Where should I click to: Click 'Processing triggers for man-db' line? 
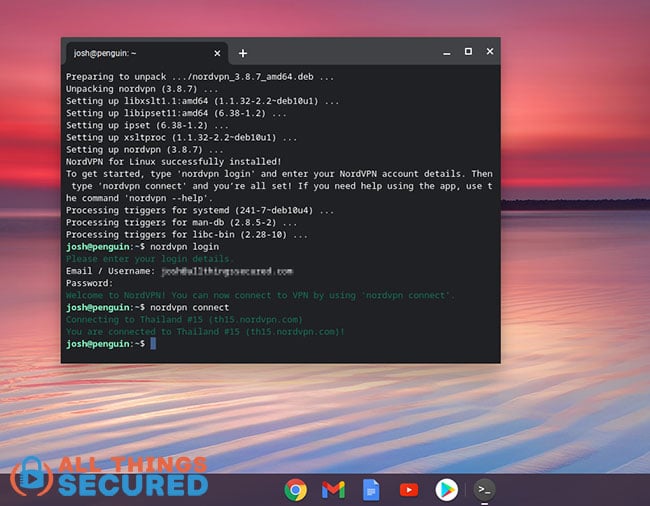point(181,223)
